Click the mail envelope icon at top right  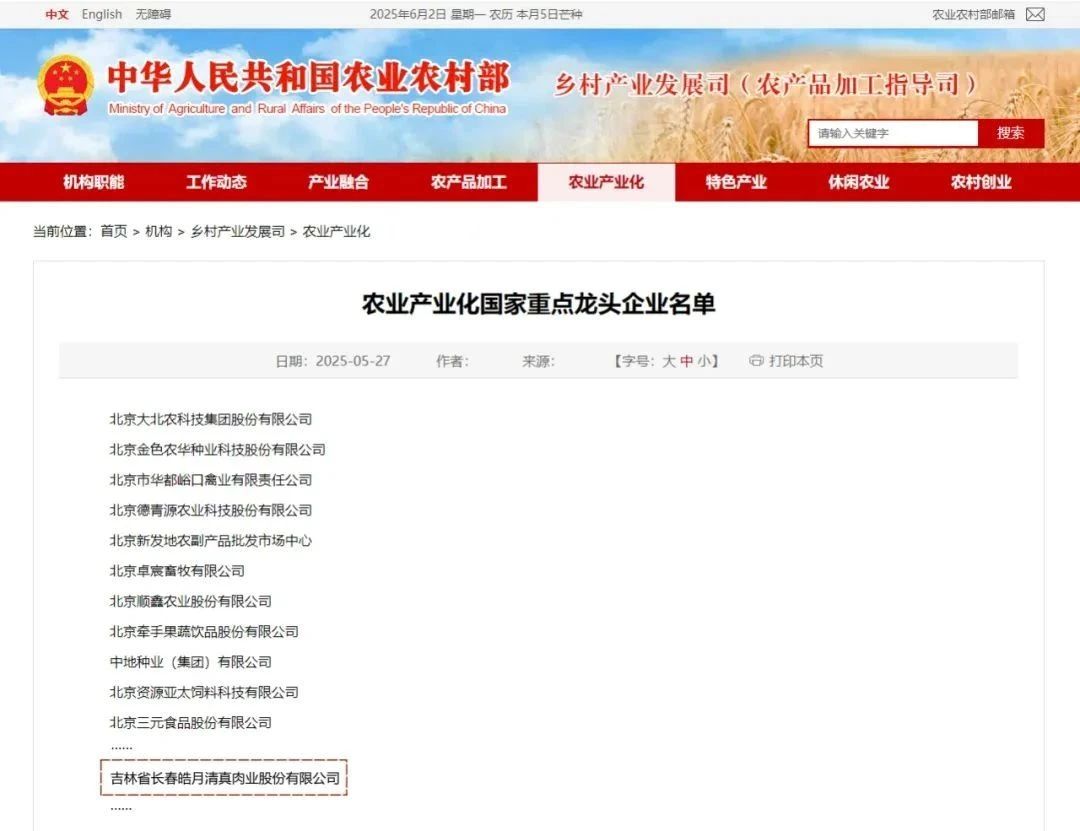[x=1035, y=14]
